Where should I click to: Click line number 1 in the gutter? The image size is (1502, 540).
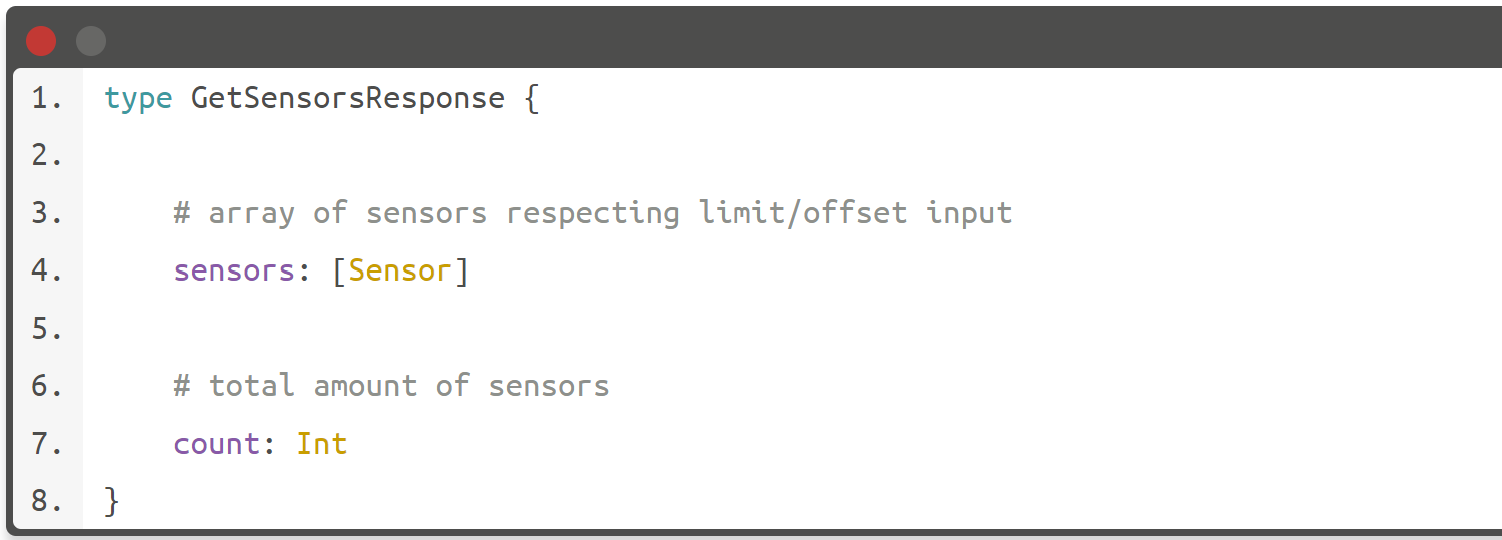click(46, 99)
